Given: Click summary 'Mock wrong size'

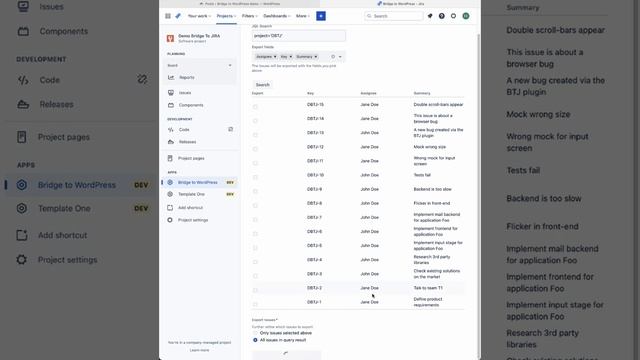Looking at the screenshot, I should click(x=430, y=147).
